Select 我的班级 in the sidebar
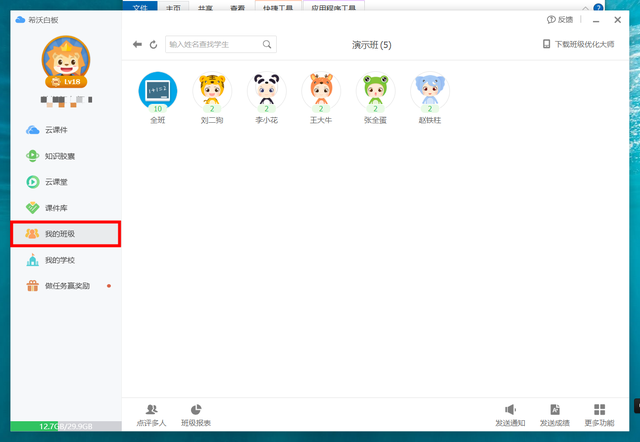 pyautogui.click(x=65, y=234)
